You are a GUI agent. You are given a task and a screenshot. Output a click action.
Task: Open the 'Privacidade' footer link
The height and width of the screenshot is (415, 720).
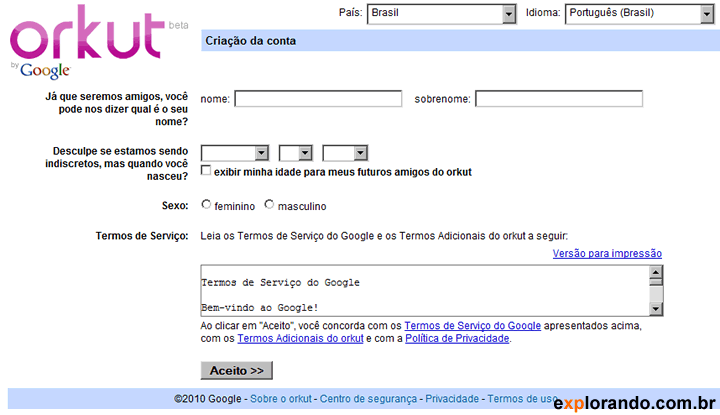point(452,399)
